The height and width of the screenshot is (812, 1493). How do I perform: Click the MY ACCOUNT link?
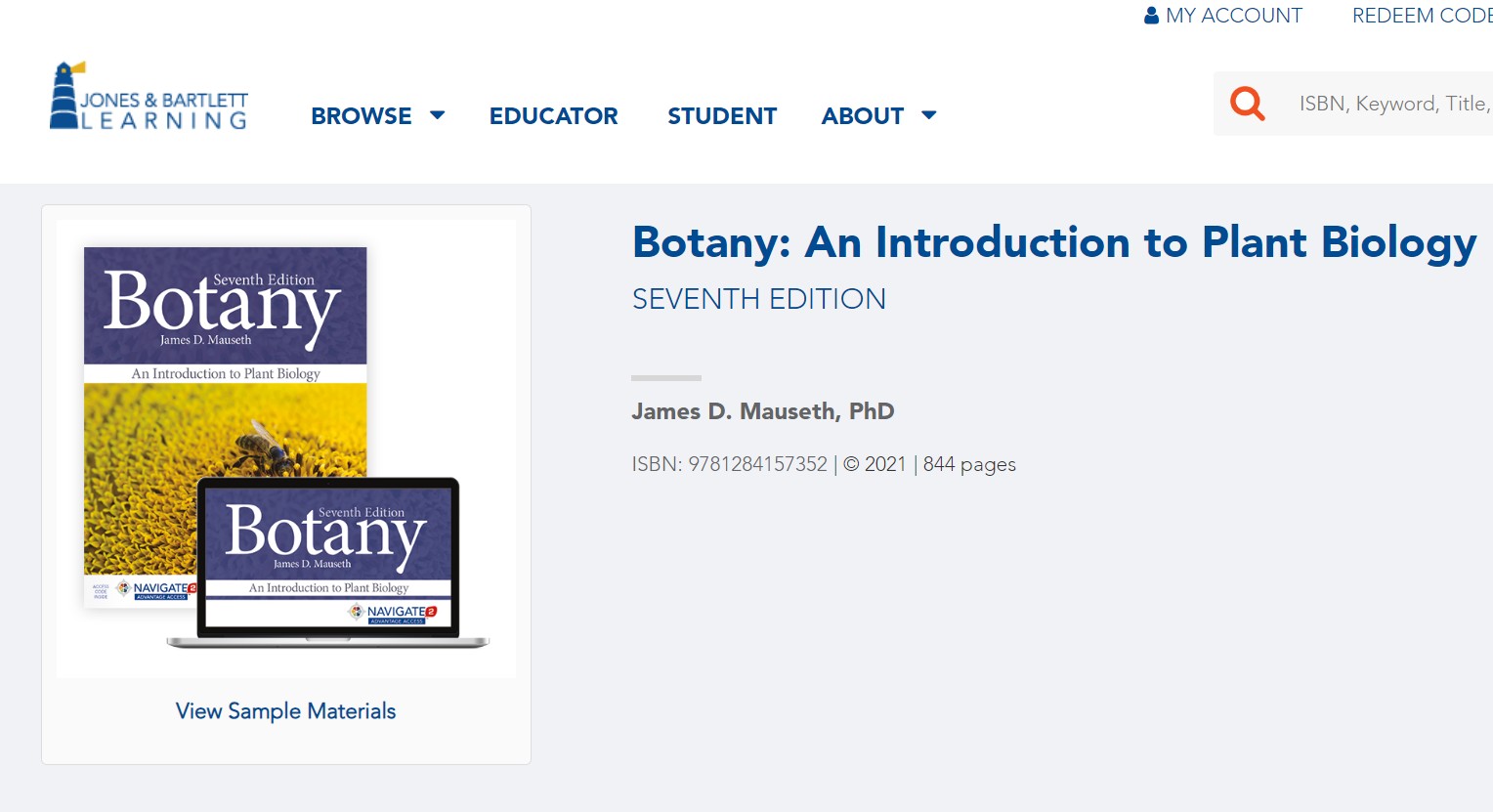pyautogui.click(x=1234, y=14)
